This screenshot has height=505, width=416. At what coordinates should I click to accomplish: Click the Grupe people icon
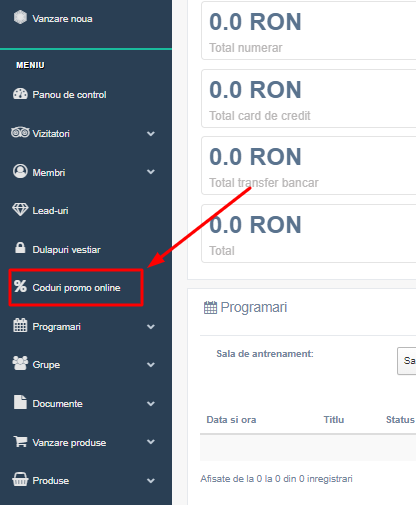click(x=20, y=363)
